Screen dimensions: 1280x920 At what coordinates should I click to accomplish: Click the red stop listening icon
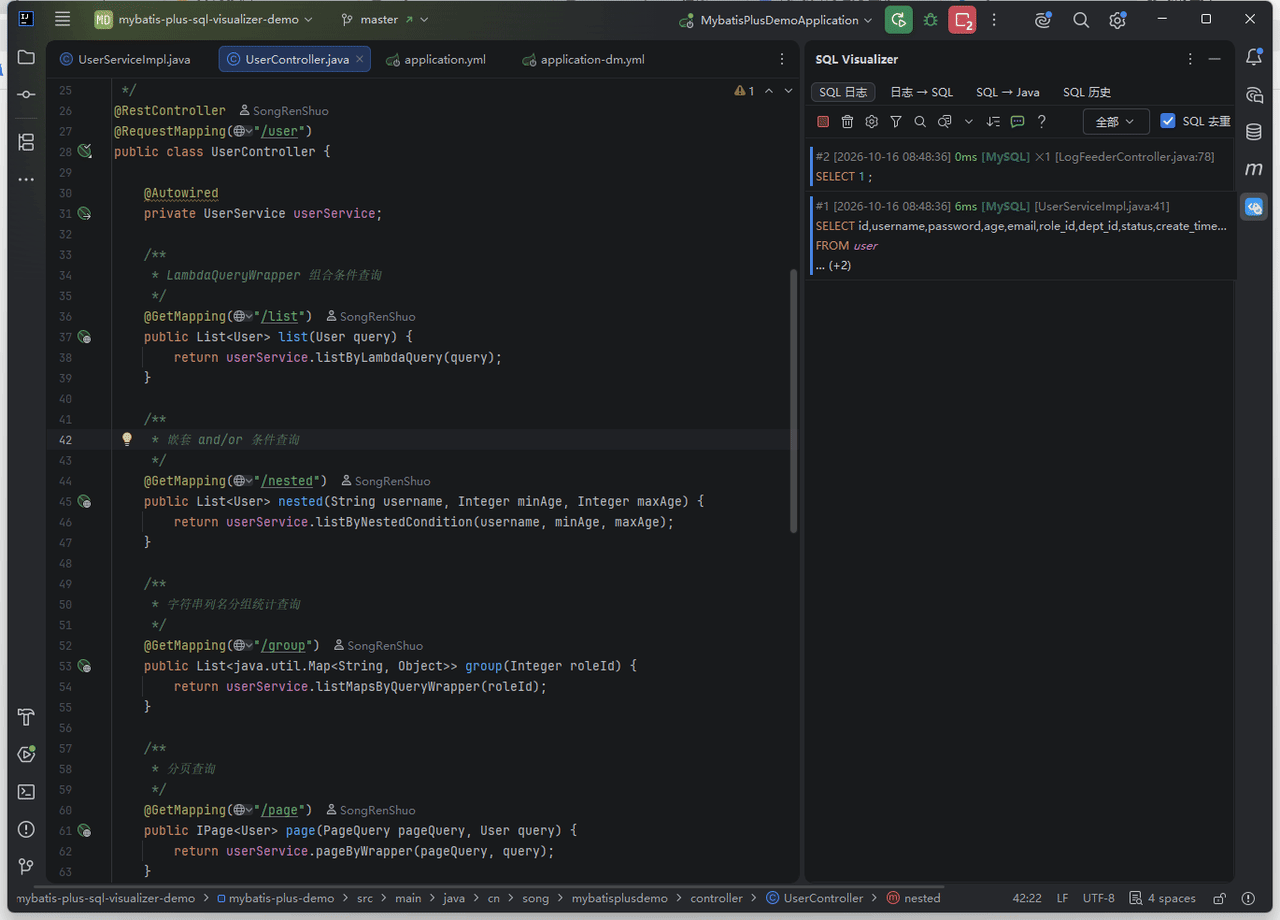click(x=823, y=121)
